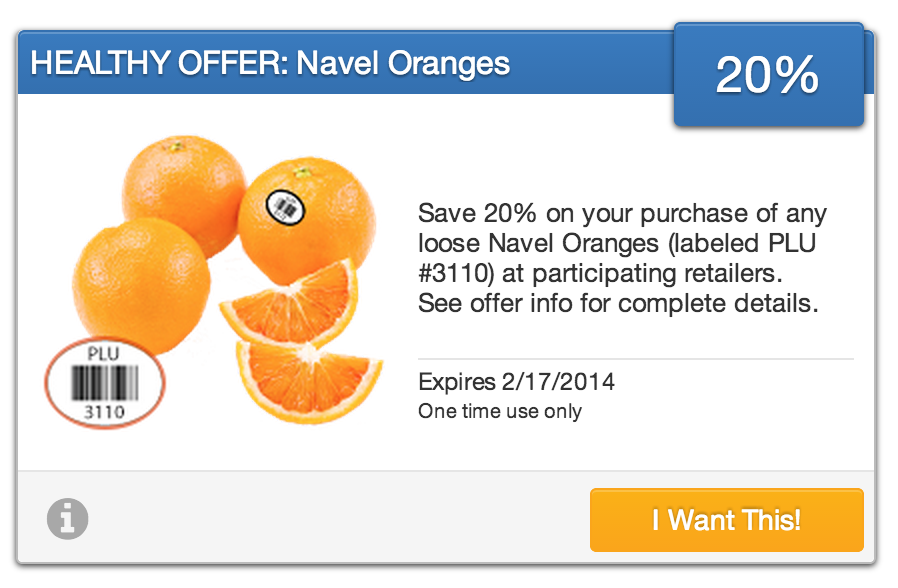Viewport: 898px width, 588px height.
Task: Click the 'See offer info' sentence
Action: 618,303
